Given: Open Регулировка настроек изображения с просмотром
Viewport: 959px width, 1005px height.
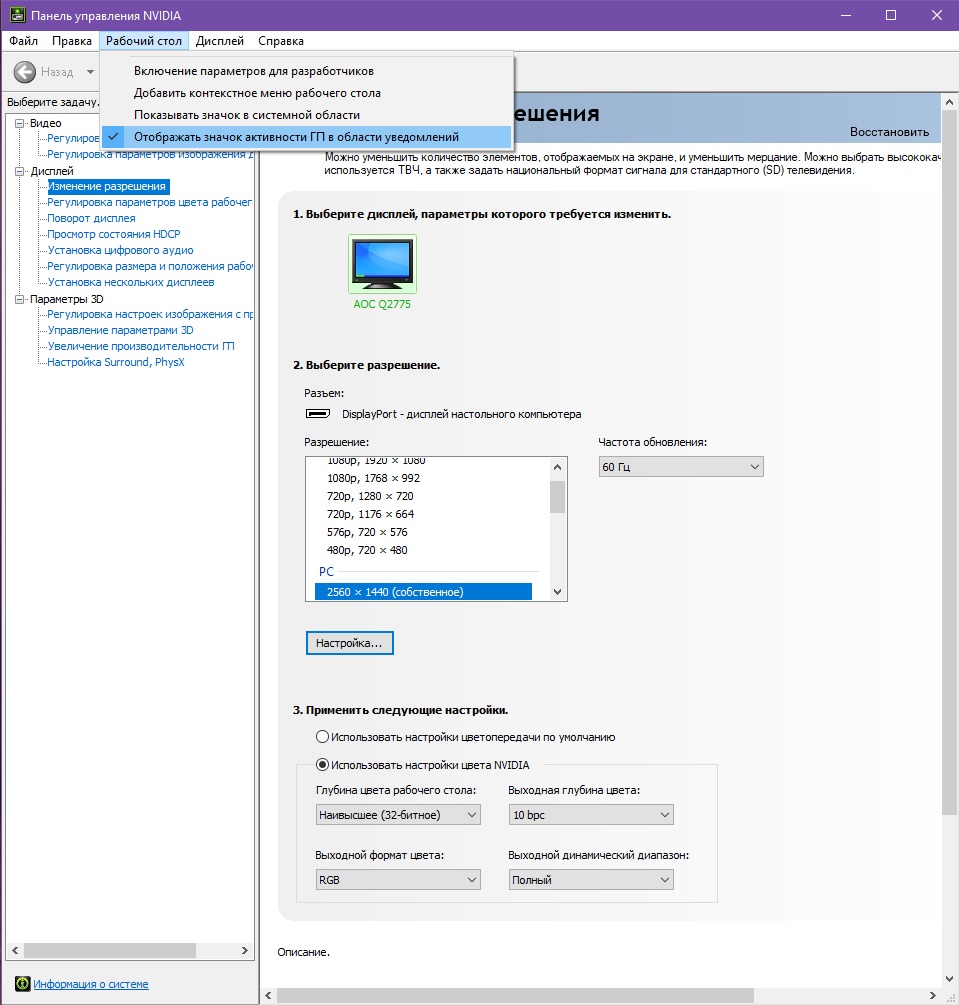Looking at the screenshot, I should click(x=149, y=315).
